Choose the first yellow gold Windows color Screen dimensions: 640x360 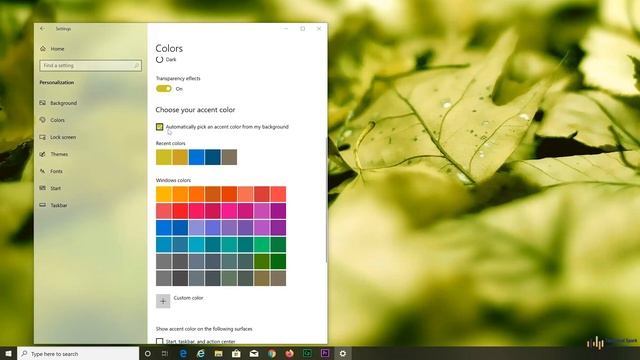[x=164, y=194]
